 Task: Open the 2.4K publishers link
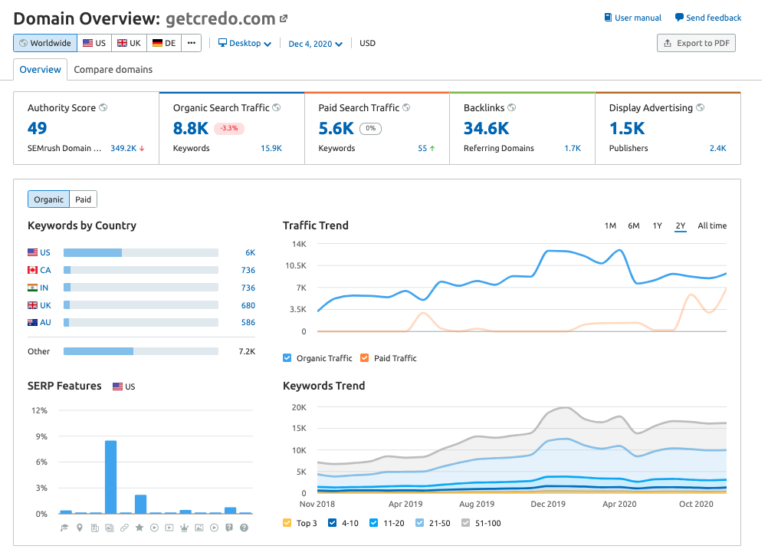click(x=718, y=148)
